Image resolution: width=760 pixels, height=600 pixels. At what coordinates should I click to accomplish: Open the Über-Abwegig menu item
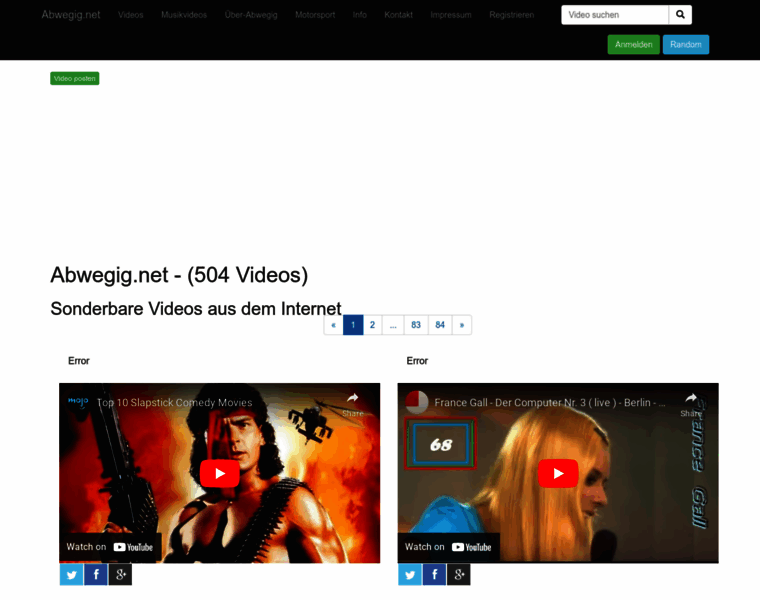pyautogui.click(x=251, y=15)
